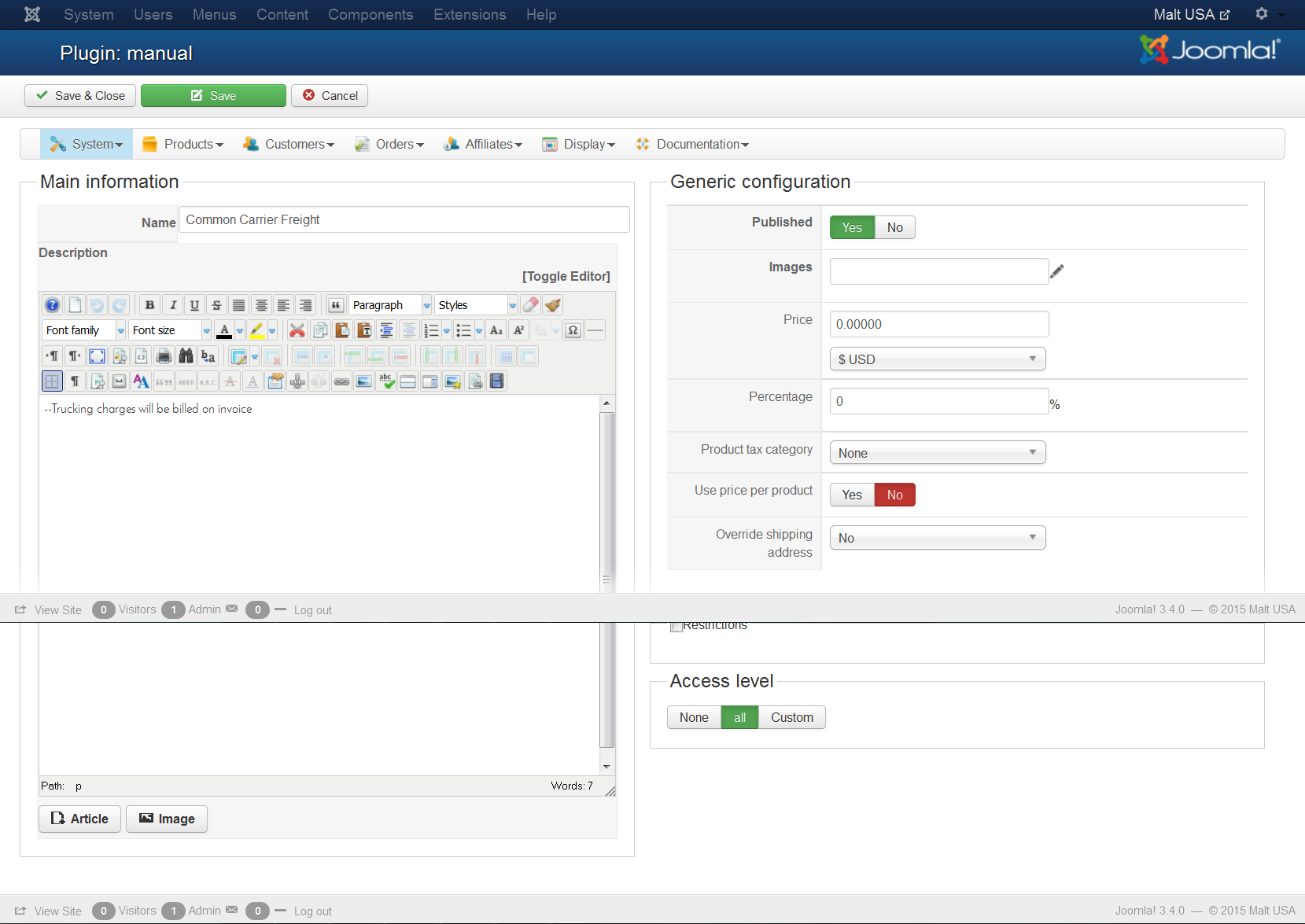Click the spellcheck icon
The width and height of the screenshot is (1305, 924).
[x=386, y=381]
